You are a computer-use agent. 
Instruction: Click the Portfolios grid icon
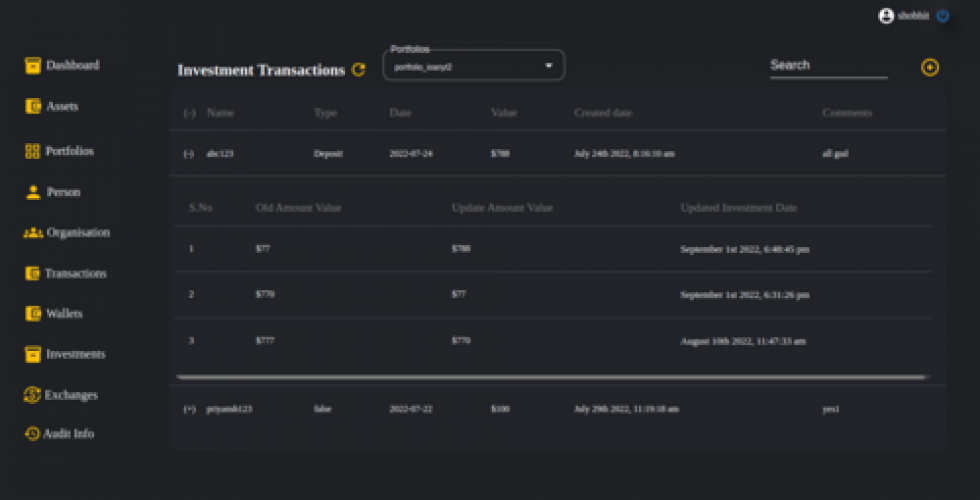tap(32, 151)
